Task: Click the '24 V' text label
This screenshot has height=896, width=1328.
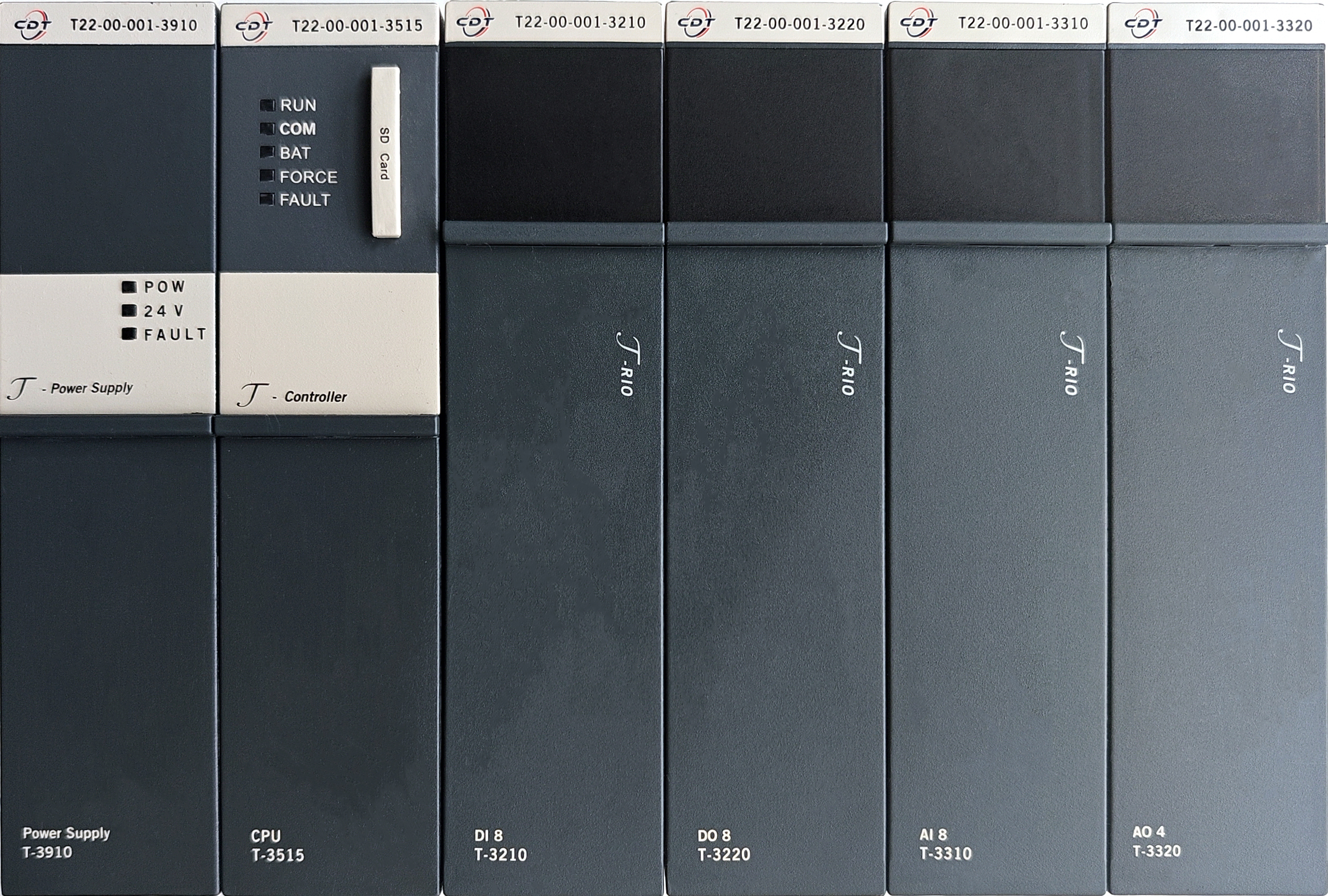Action: point(163,311)
